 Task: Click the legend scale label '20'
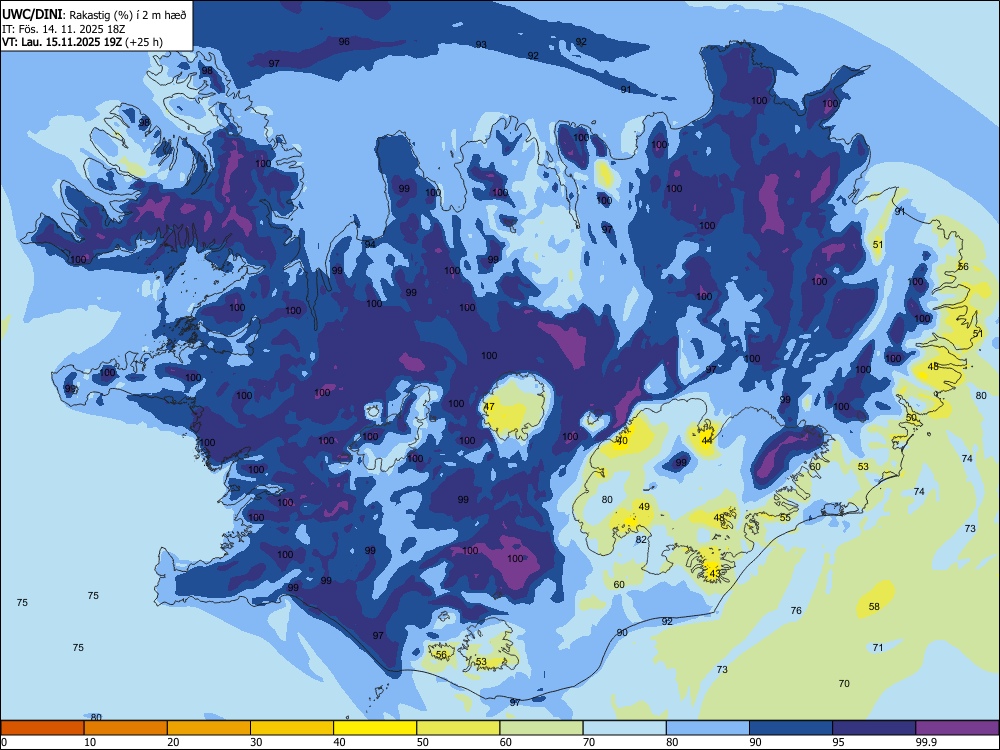(173, 742)
